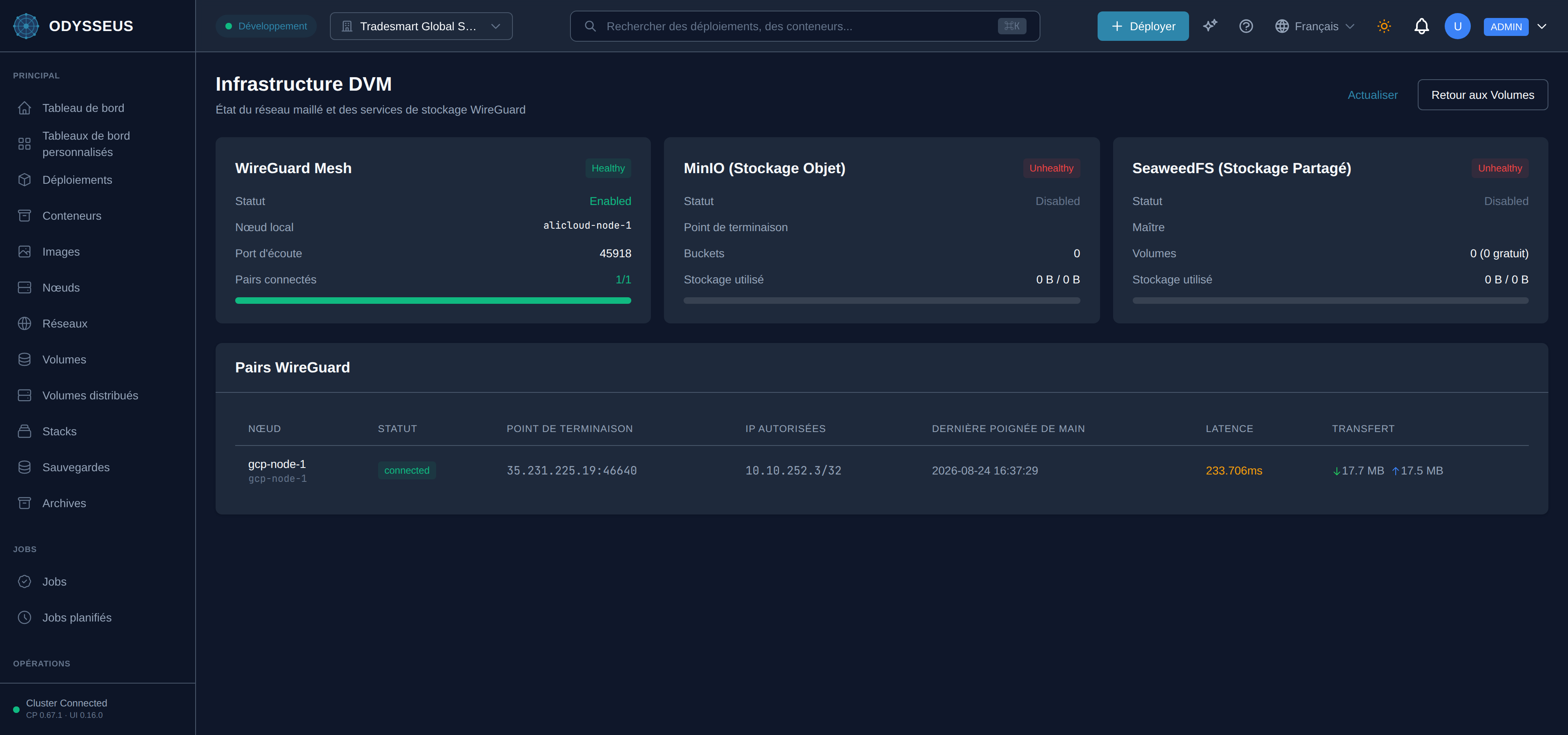
Task: Click the Stacks icon
Action: (x=24, y=431)
